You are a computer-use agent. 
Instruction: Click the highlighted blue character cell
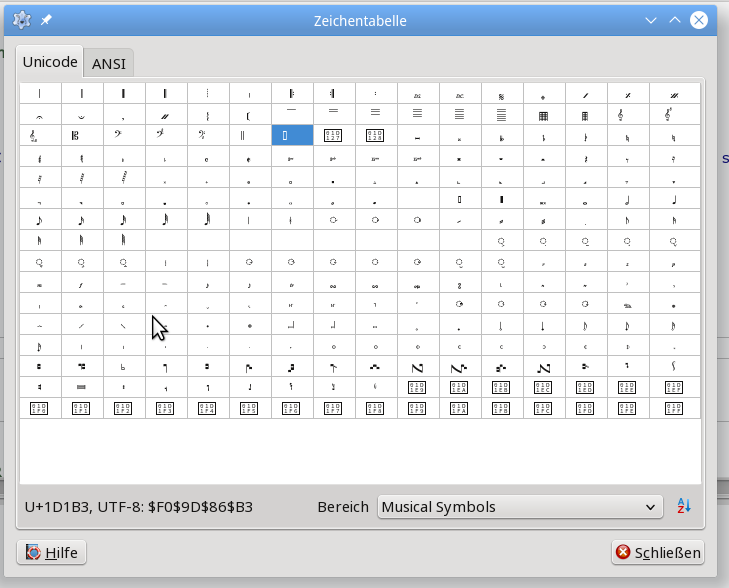[x=291, y=135]
